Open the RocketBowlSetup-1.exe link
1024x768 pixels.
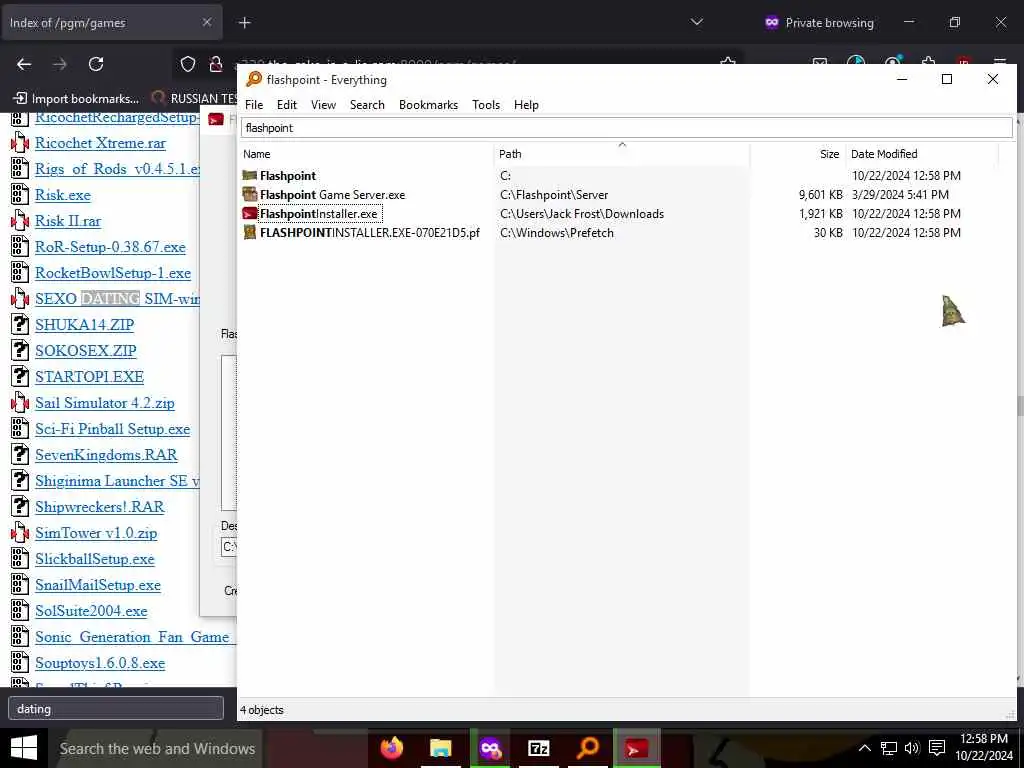tap(113, 273)
